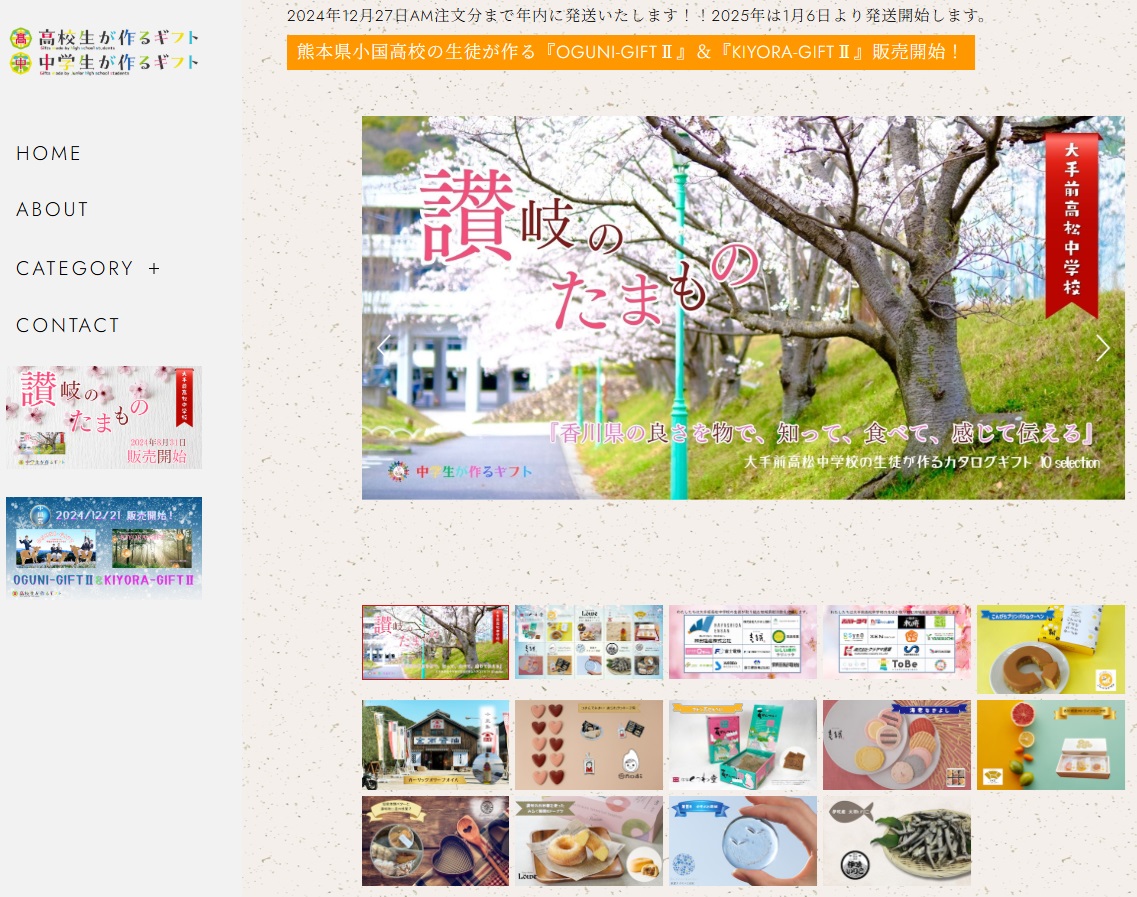Image resolution: width=1137 pixels, height=897 pixels.
Task: Open the HOME menu item
Action: coord(48,153)
